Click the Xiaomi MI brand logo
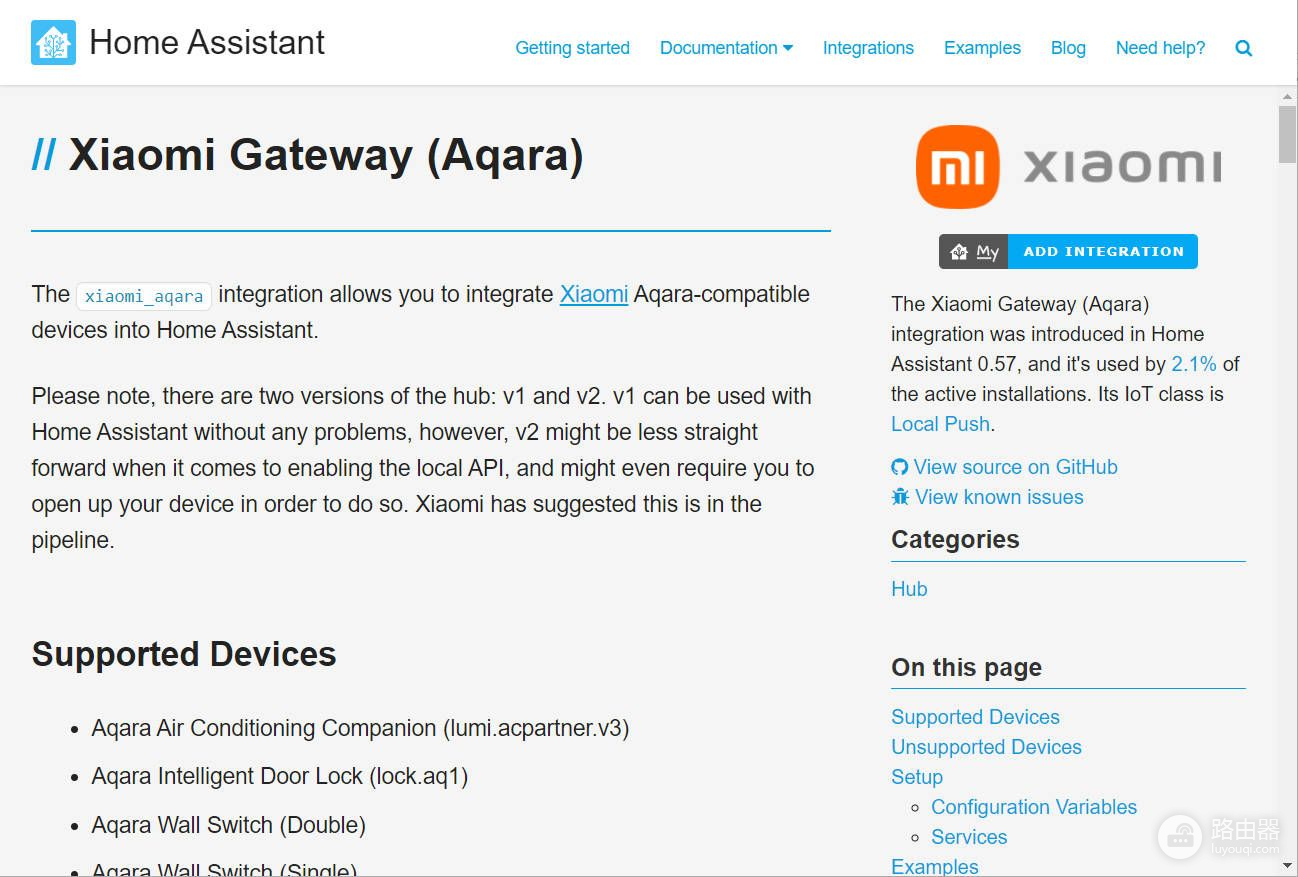Viewport: 1298px width, 877px height. click(x=957, y=167)
